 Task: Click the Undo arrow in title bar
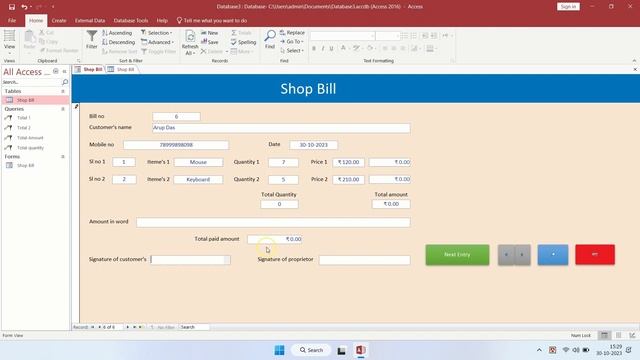click(x=24, y=7)
